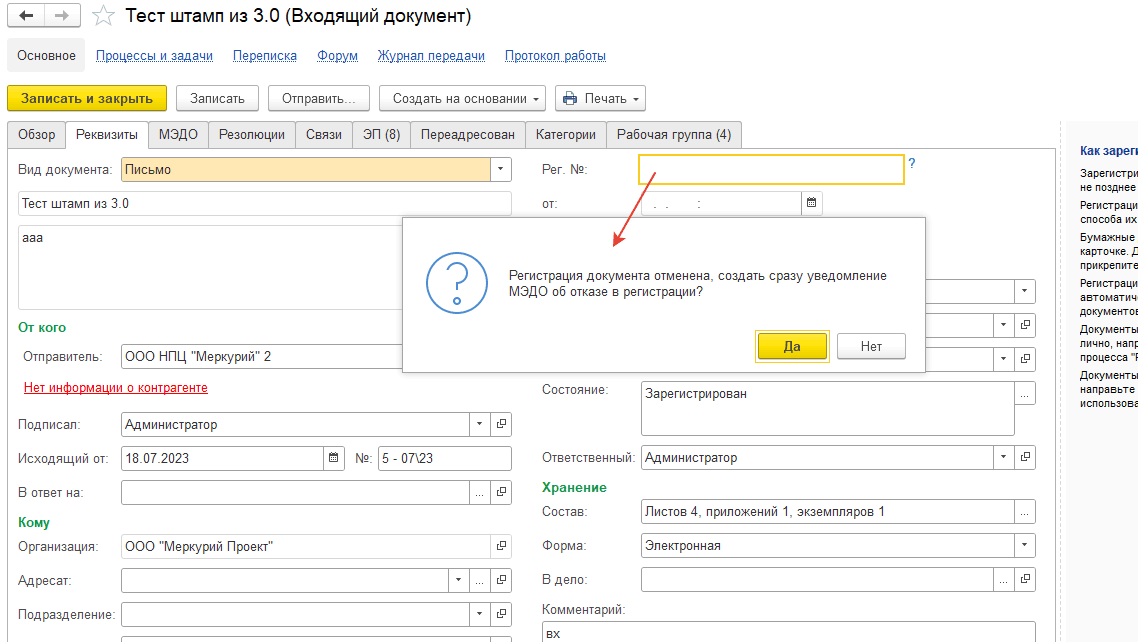Add document to favorites with star icon
This screenshot has height=642, width=1138.
pyautogui.click(x=103, y=15)
